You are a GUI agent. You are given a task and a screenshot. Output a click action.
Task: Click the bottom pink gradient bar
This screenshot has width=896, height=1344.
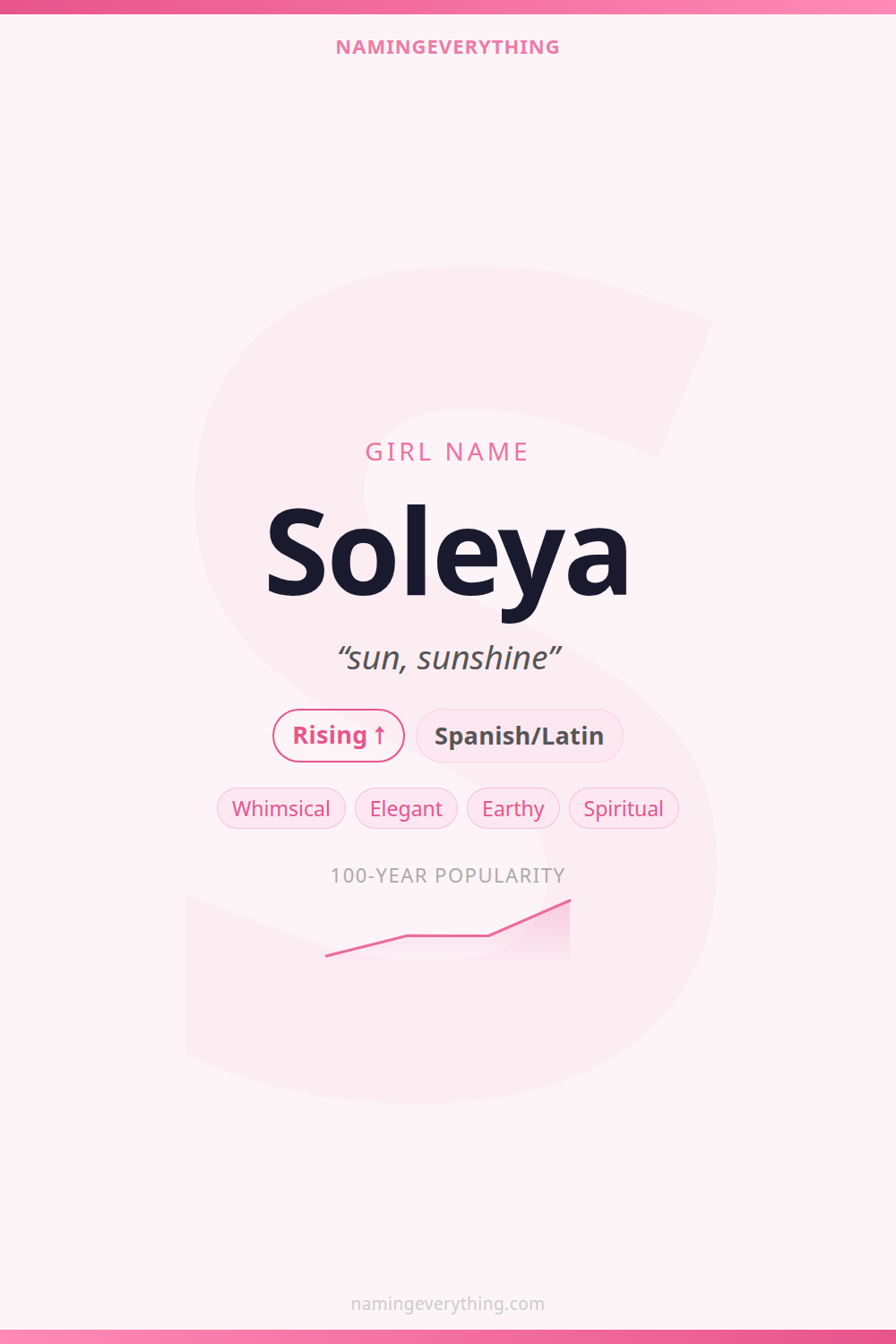(448, 1337)
